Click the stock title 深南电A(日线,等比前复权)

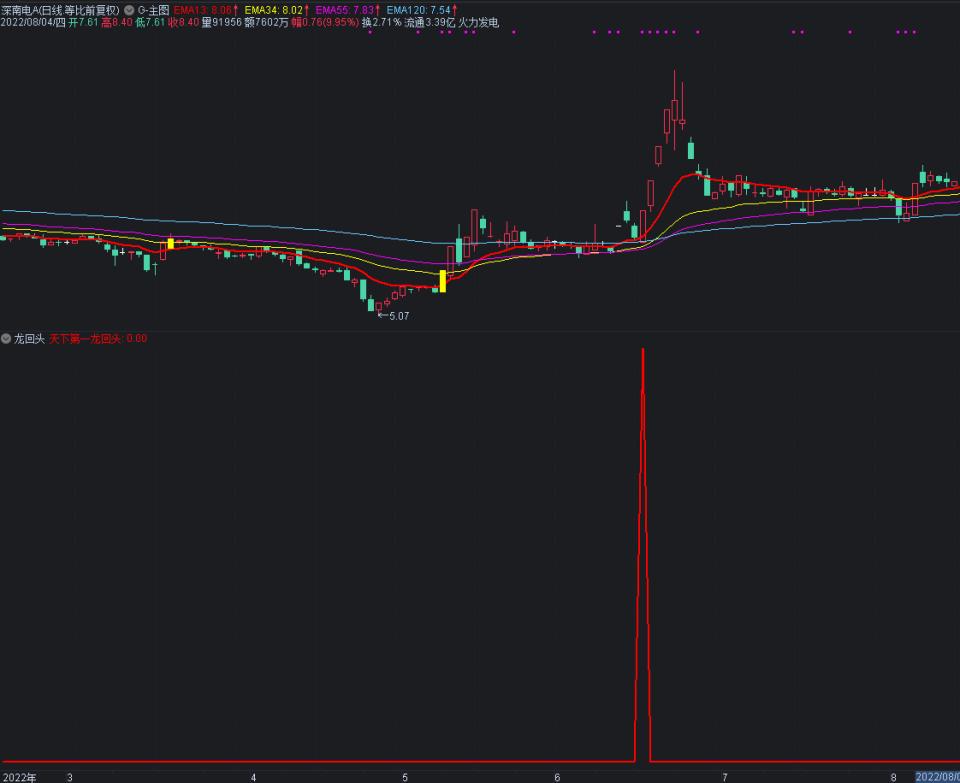(60, 10)
